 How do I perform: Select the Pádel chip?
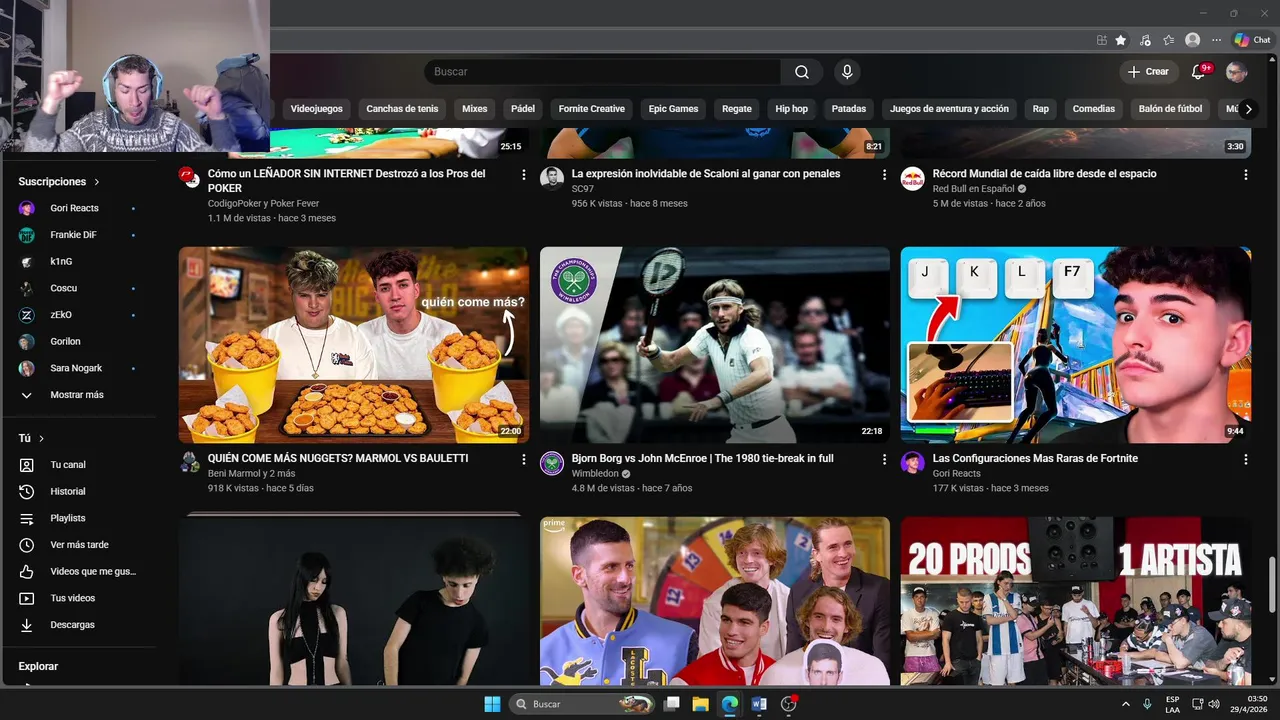click(x=523, y=109)
